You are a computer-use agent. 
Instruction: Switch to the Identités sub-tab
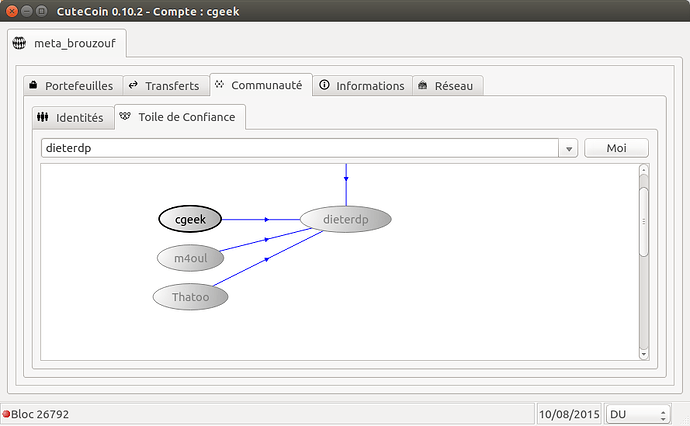[73, 118]
